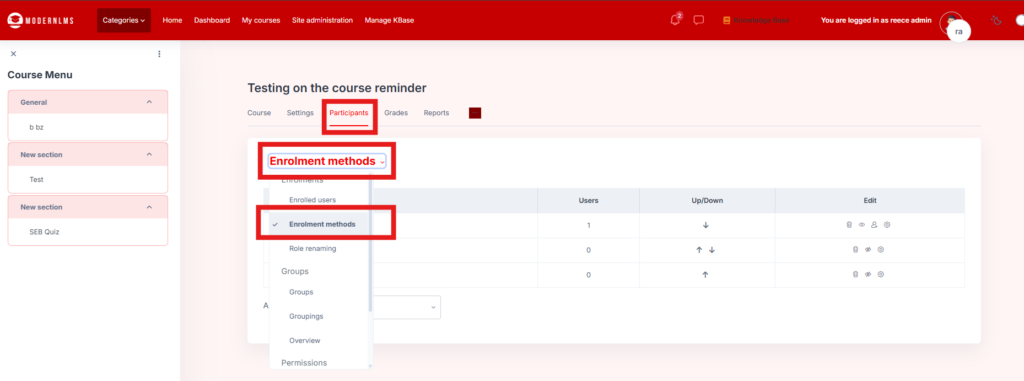The height and width of the screenshot is (381, 1024).
Task: Open the course menu three-dot options
Action: coord(159,54)
